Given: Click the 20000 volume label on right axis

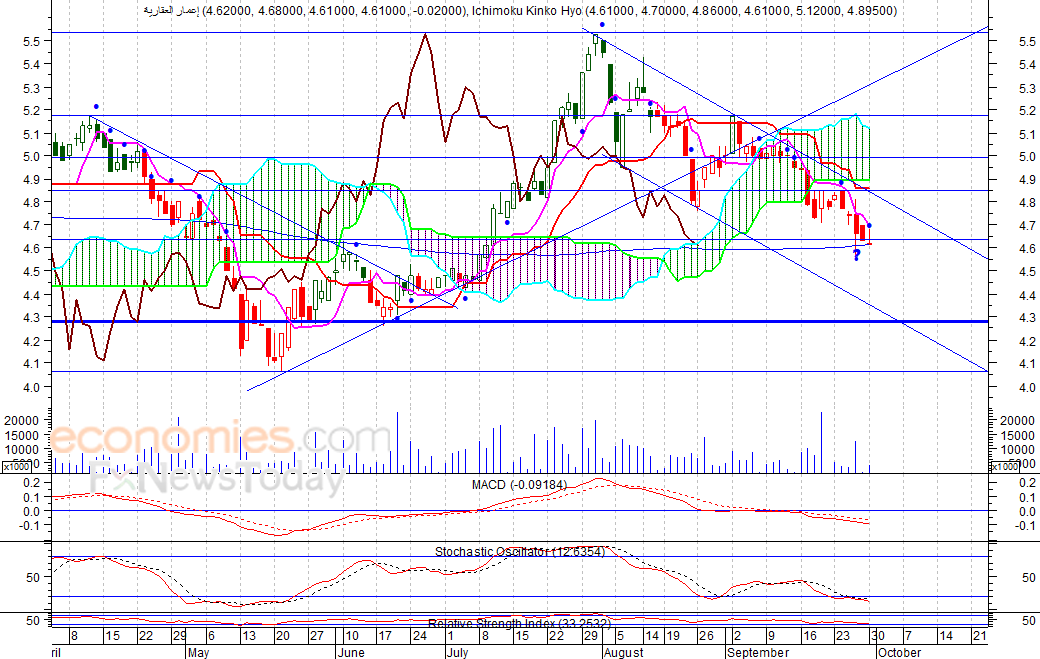Looking at the screenshot, I should (x=1012, y=421).
